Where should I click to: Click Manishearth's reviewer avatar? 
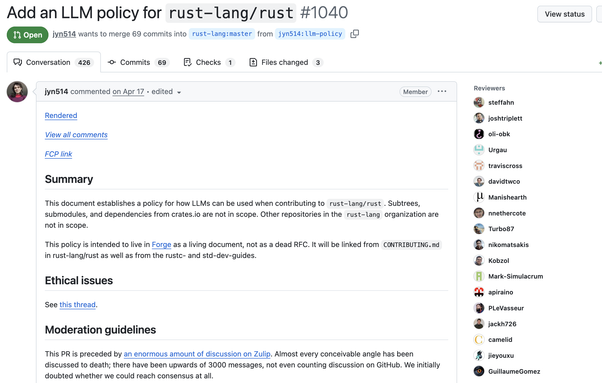[x=479, y=197]
